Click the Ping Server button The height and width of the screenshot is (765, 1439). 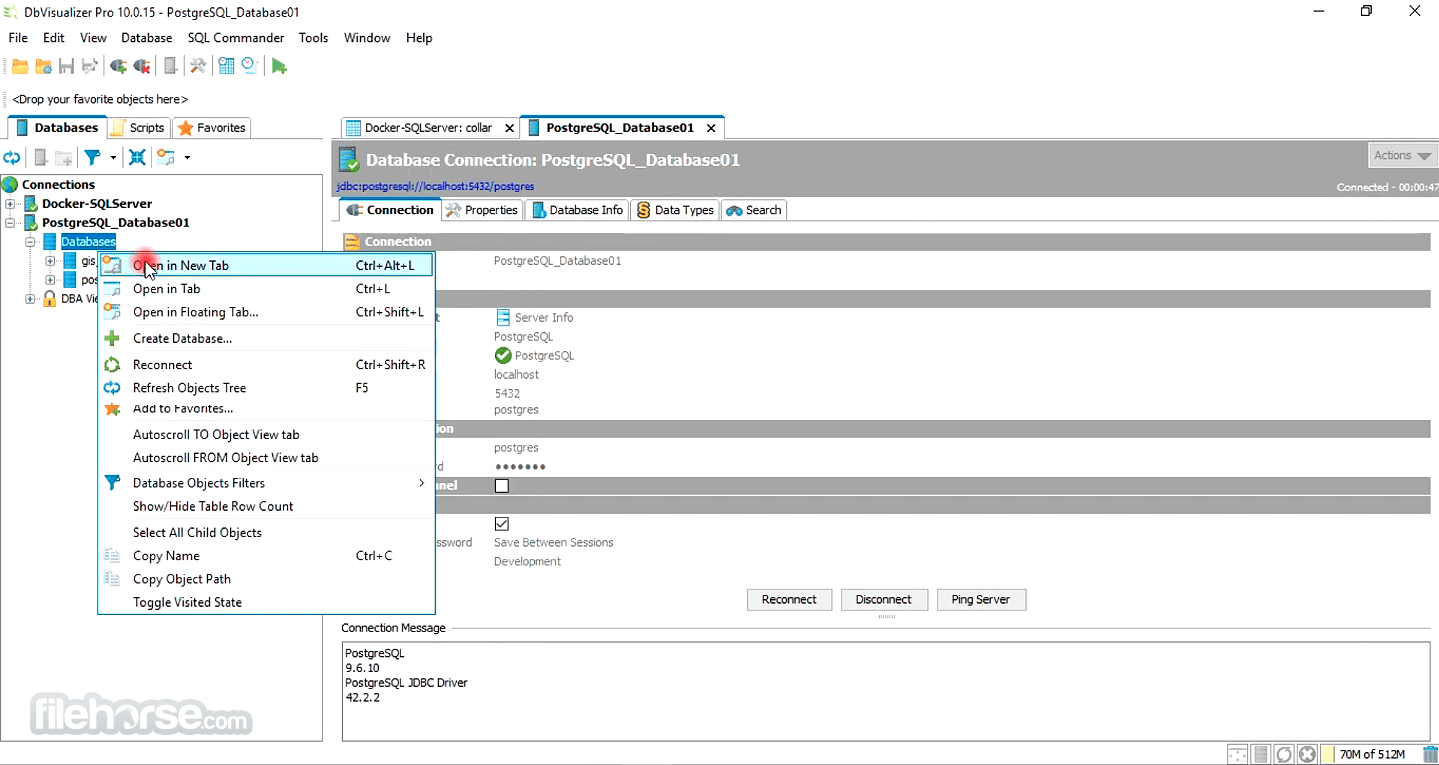[981, 600]
